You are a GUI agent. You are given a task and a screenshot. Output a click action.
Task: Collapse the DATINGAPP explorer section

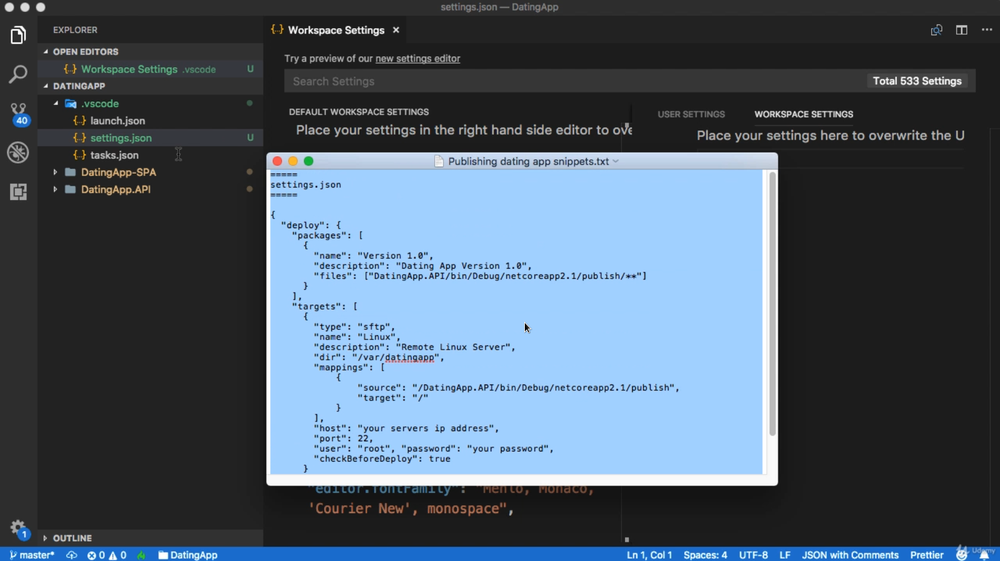pyautogui.click(x=79, y=86)
